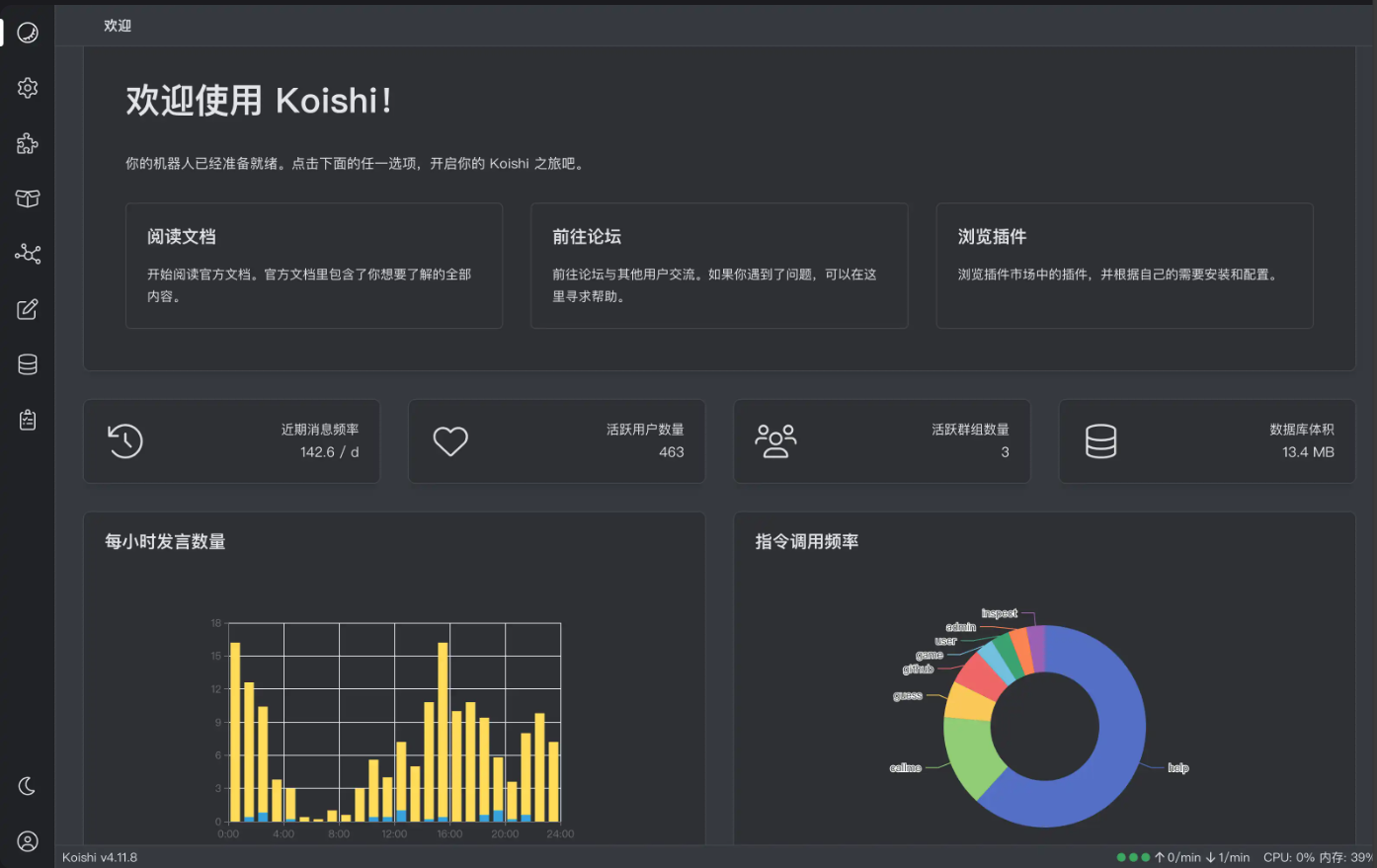Open the settings gear in the sidebar
1377x868 pixels.
click(x=28, y=88)
